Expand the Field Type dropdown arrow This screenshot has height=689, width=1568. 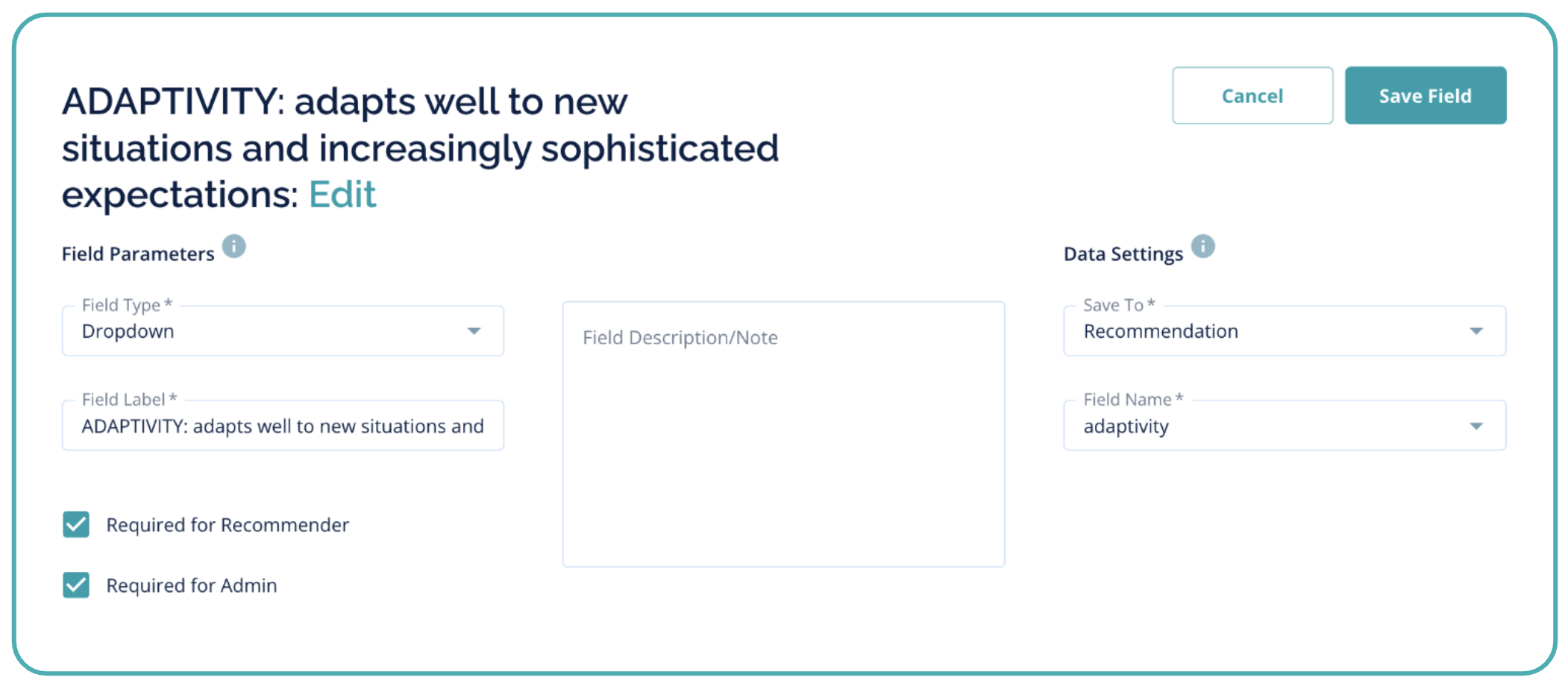tap(474, 331)
